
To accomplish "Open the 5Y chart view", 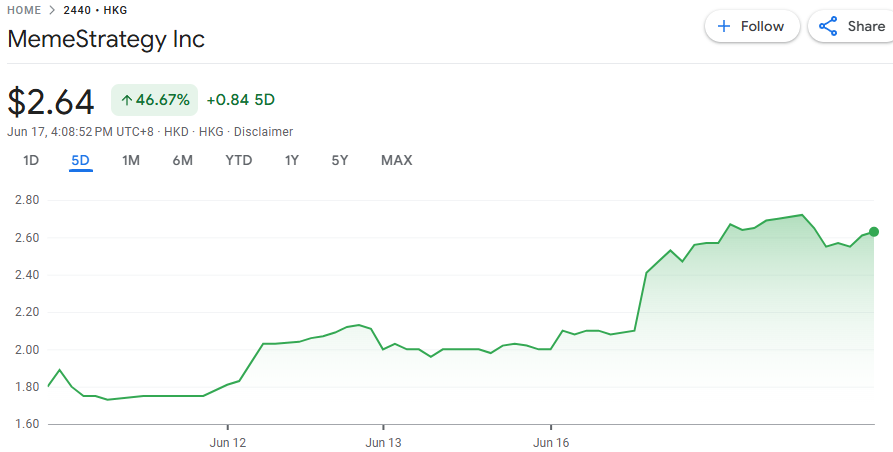I will point(340,160).
